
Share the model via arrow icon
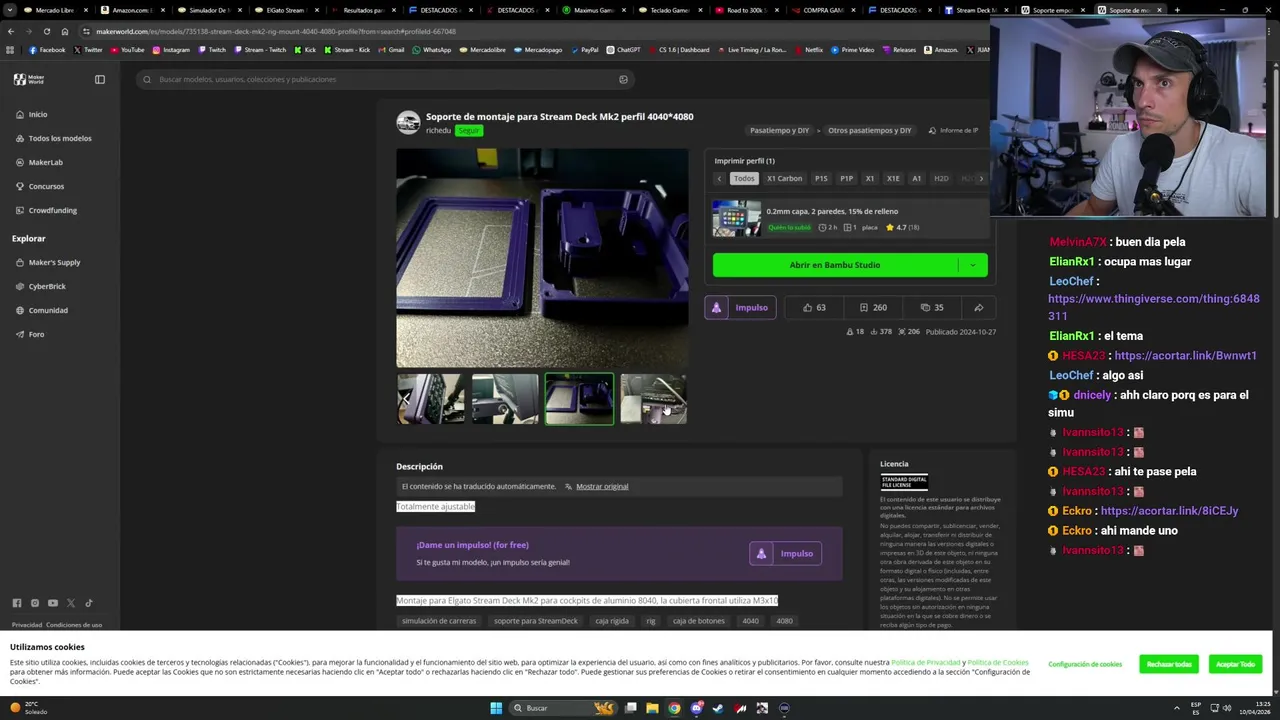point(979,307)
